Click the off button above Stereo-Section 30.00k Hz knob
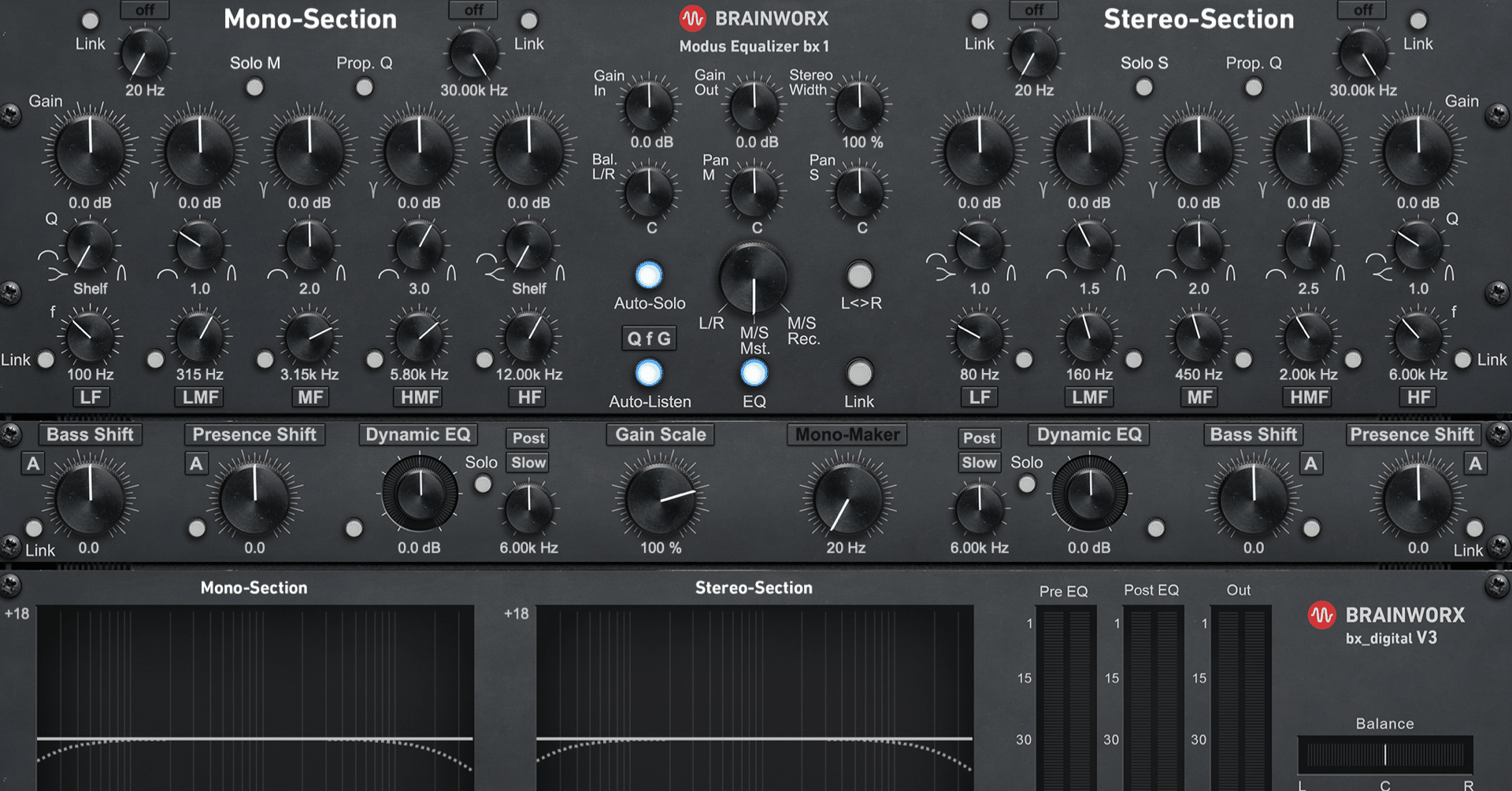 1362,10
